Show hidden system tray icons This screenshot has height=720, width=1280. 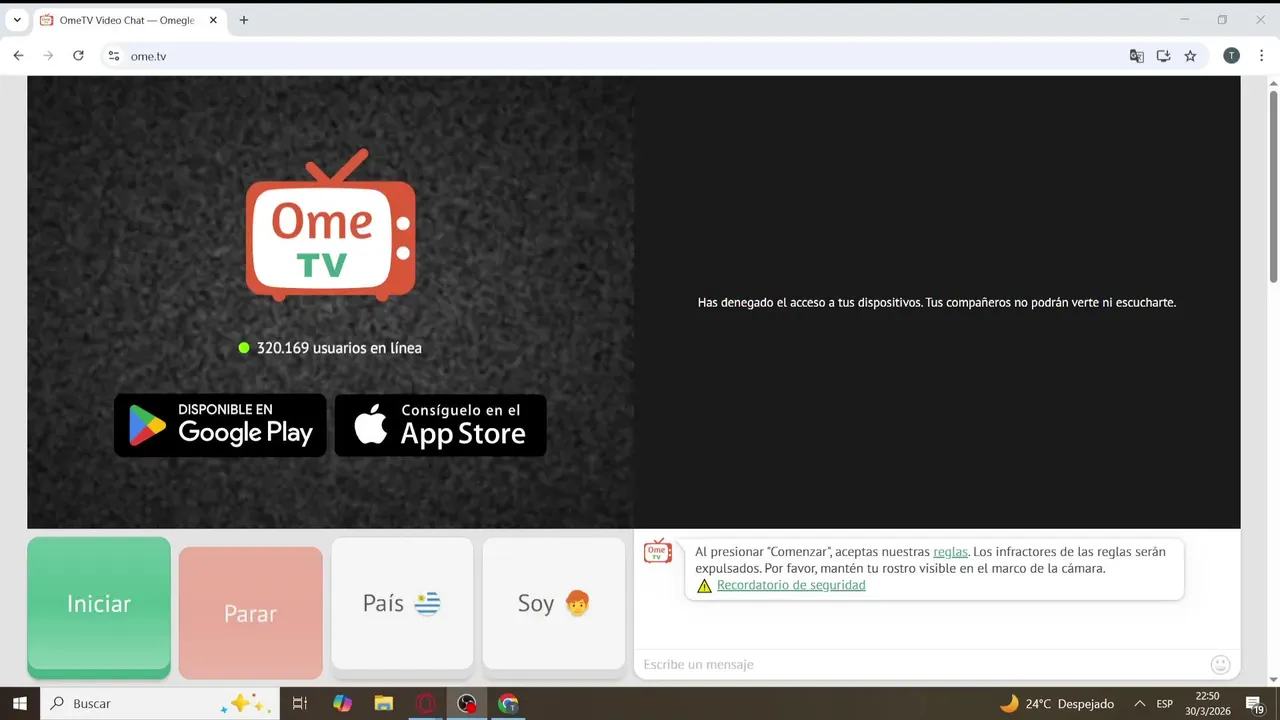pos(1139,704)
